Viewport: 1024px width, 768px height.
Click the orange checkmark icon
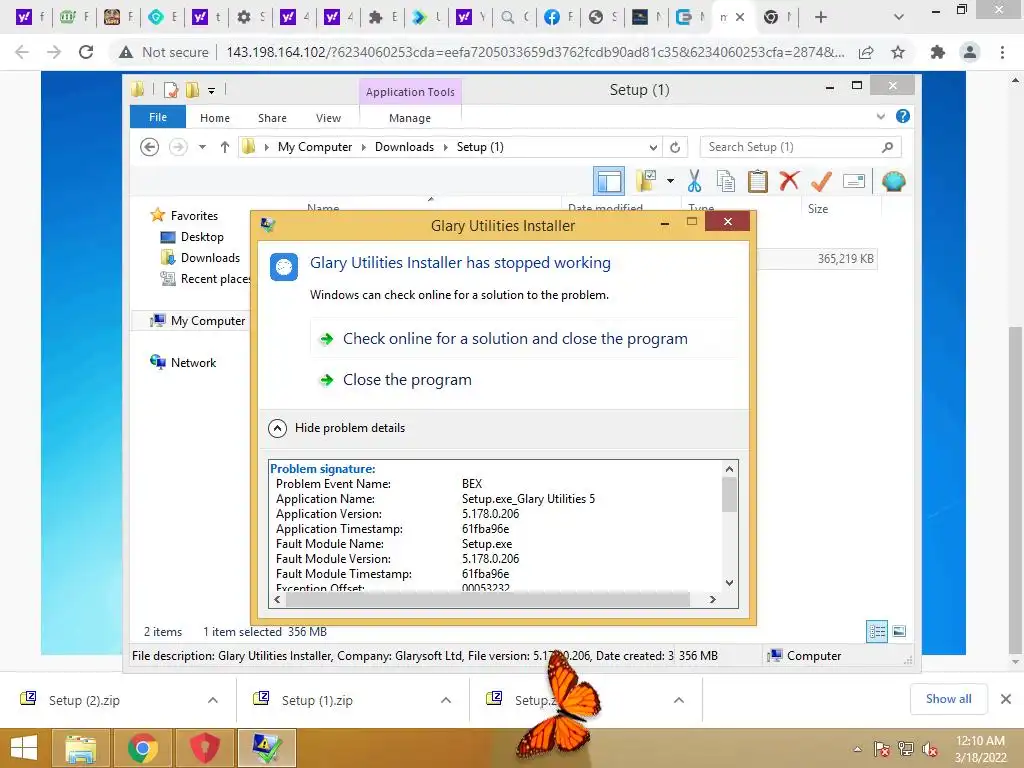click(821, 181)
